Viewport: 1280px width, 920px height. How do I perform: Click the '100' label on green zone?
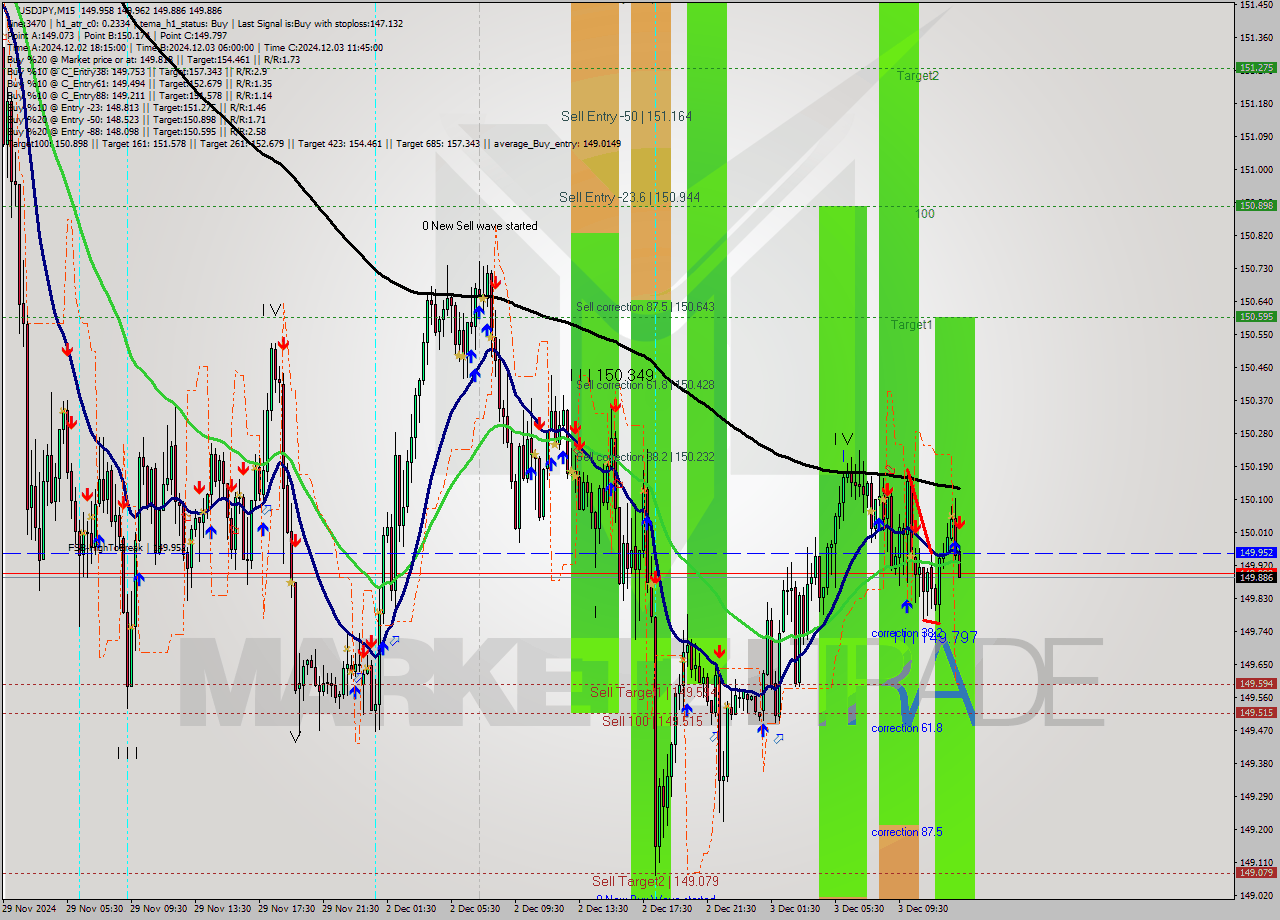(925, 214)
